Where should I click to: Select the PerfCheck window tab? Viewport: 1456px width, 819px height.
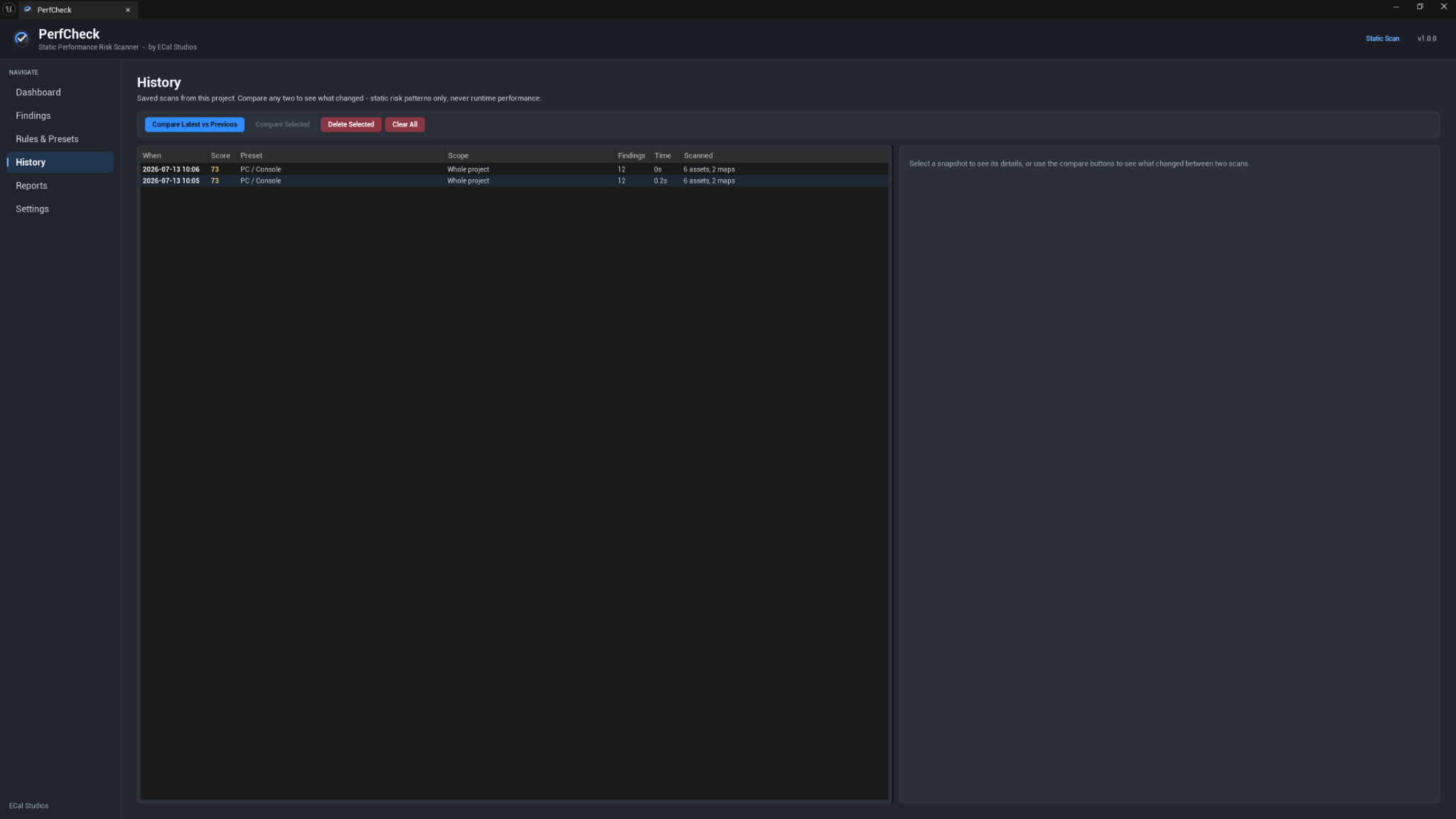point(78,10)
